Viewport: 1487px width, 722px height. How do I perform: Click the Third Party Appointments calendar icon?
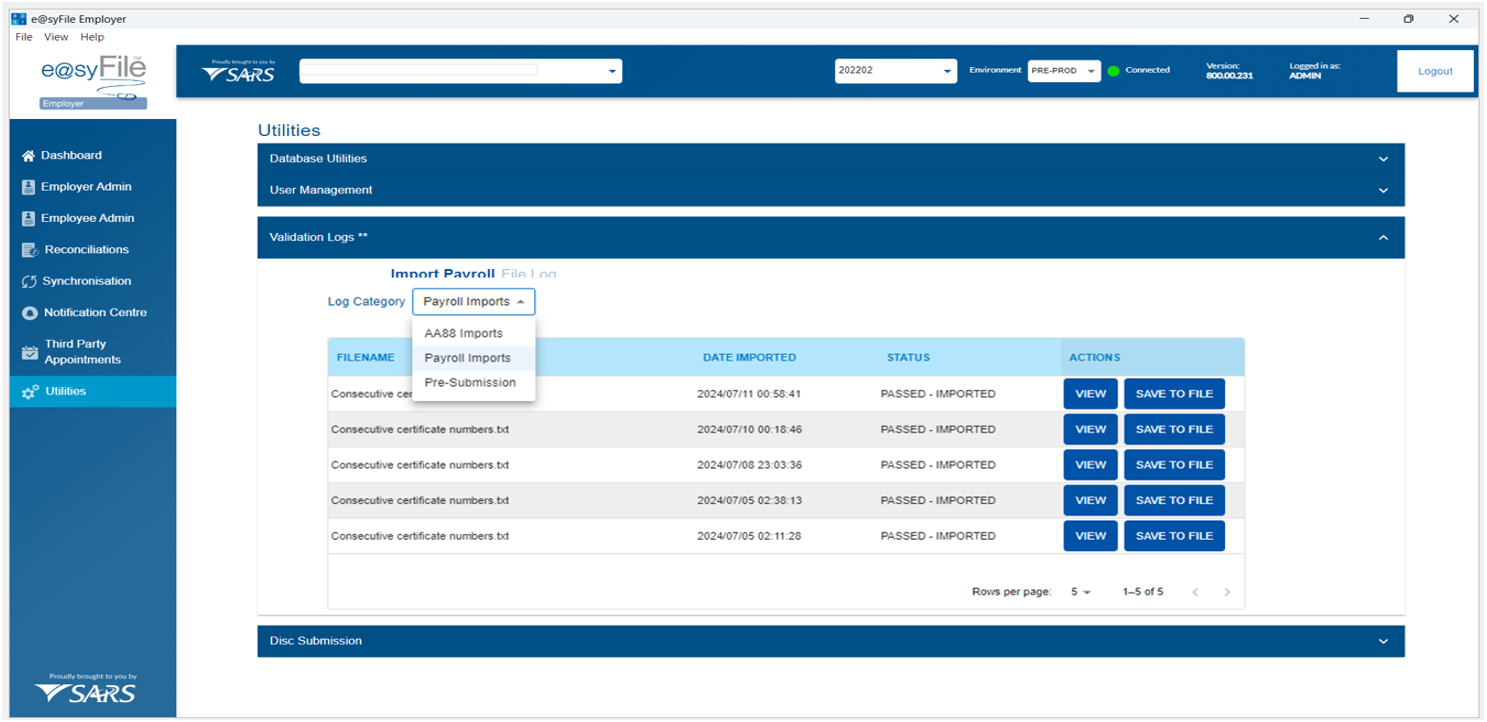(x=29, y=352)
